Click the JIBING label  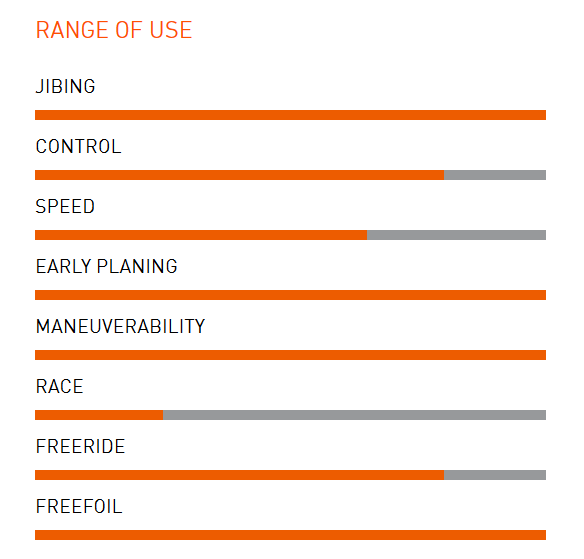[66, 86]
